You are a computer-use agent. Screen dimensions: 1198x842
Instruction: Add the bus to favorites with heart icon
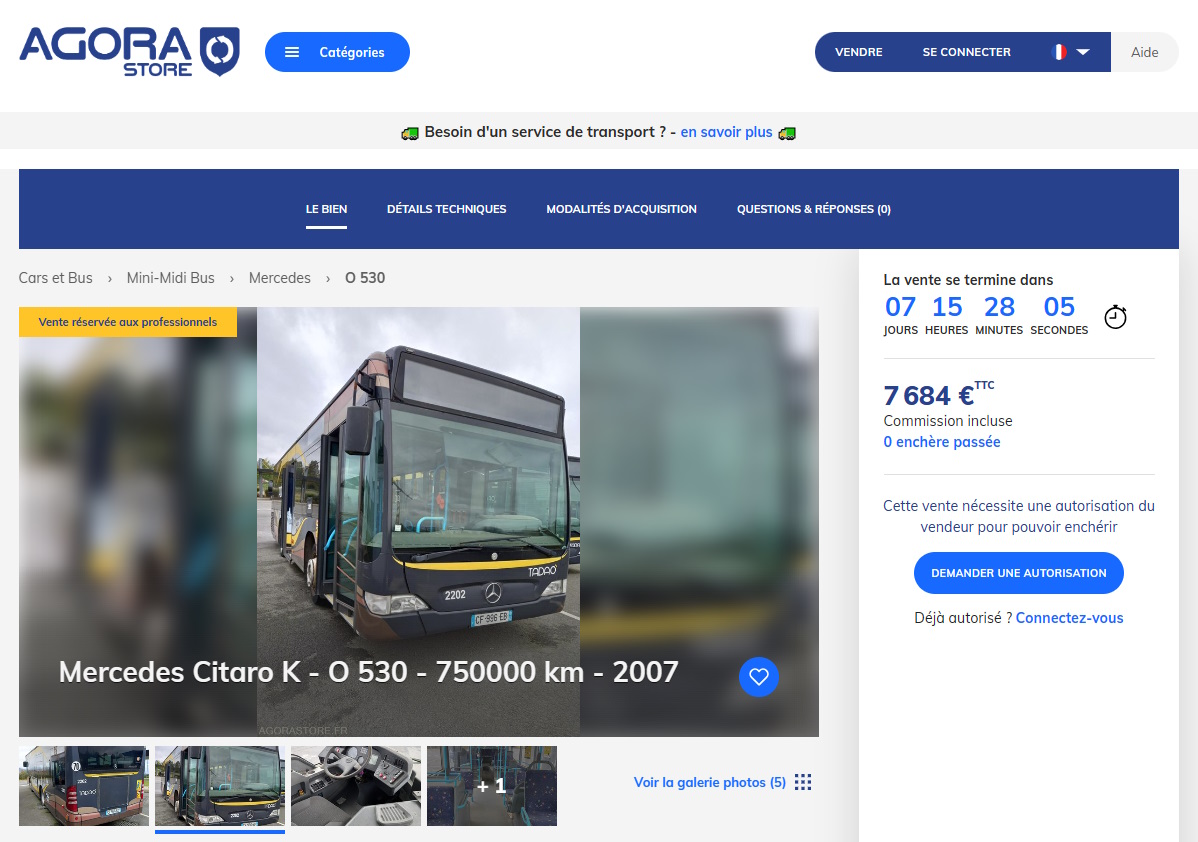(759, 676)
